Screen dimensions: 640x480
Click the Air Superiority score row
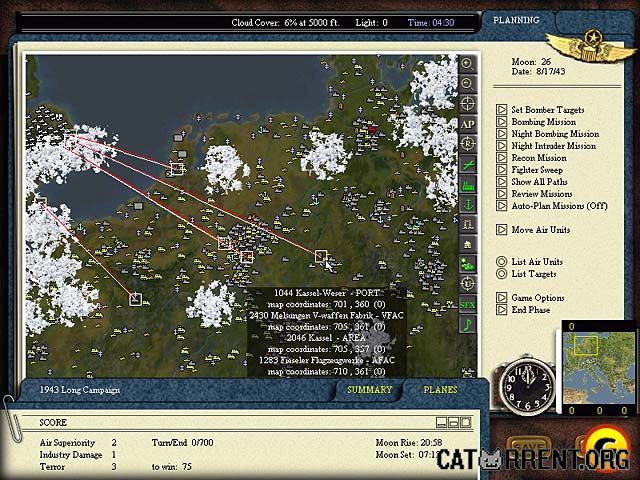(x=78, y=442)
